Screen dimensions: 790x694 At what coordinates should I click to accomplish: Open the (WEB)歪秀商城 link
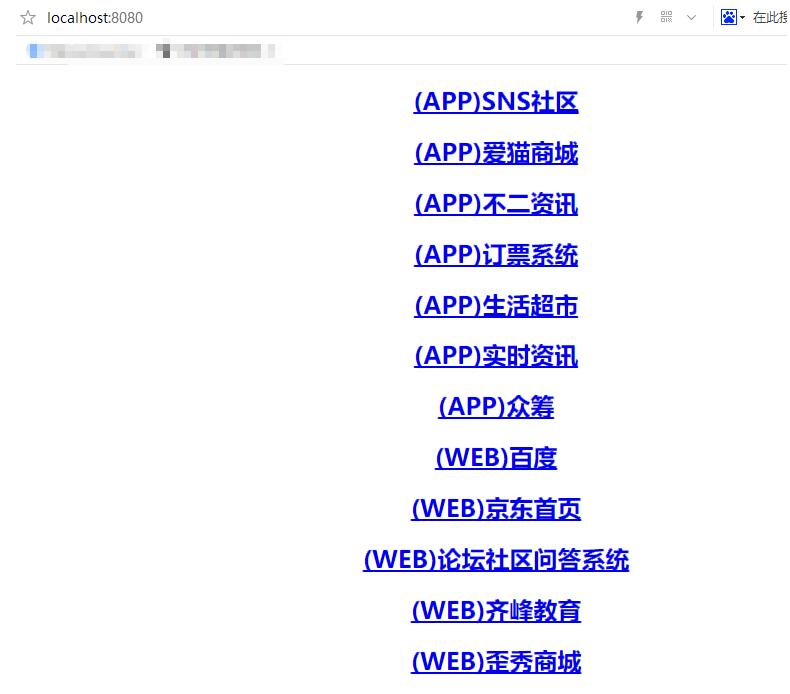point(496,662)
